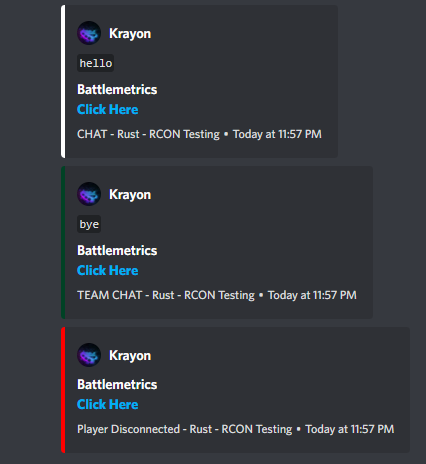Open Click Here link in CHAT embed

tap(107, 109)
